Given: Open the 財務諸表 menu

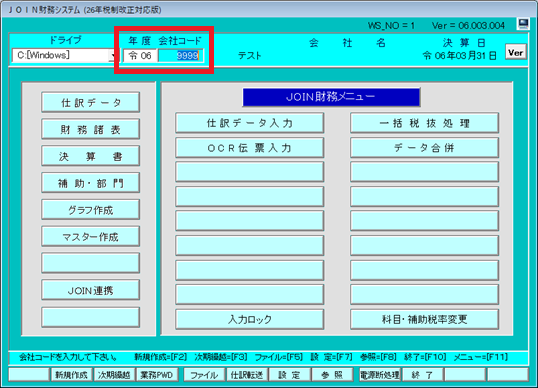Looking at the screenshot, I should pyautogui.click(x=91, y=129).
